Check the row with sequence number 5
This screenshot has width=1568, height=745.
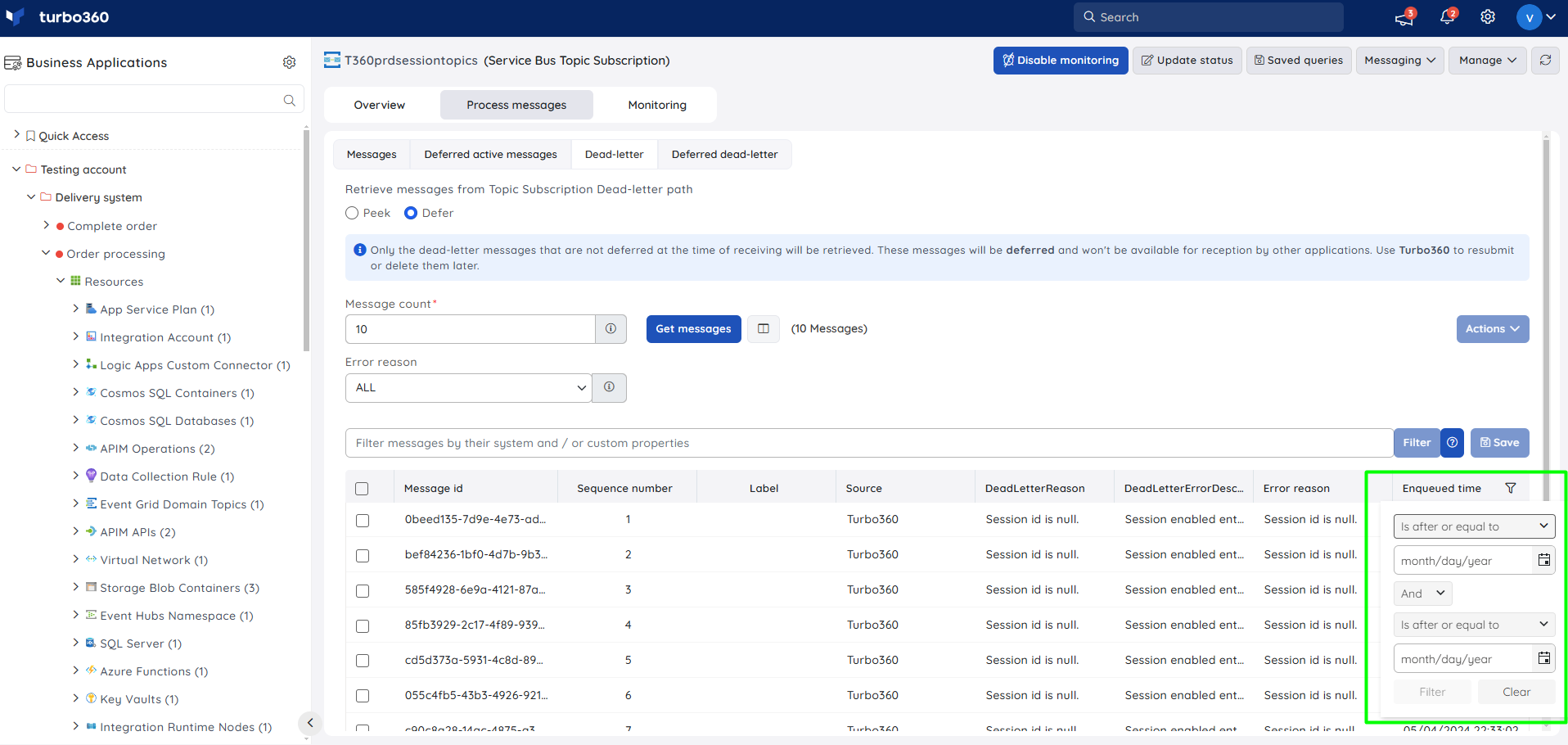click(x=363, y=661)
